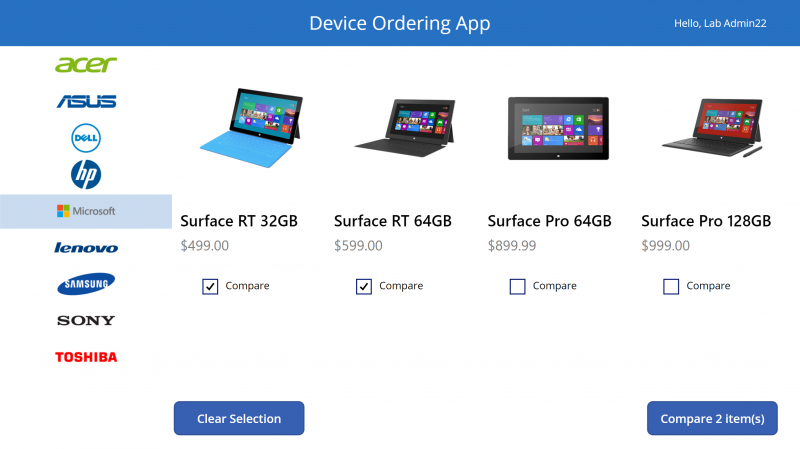Click the Surface RT 64GB product title
Screen dimensions: 800x449
point(393,221)
